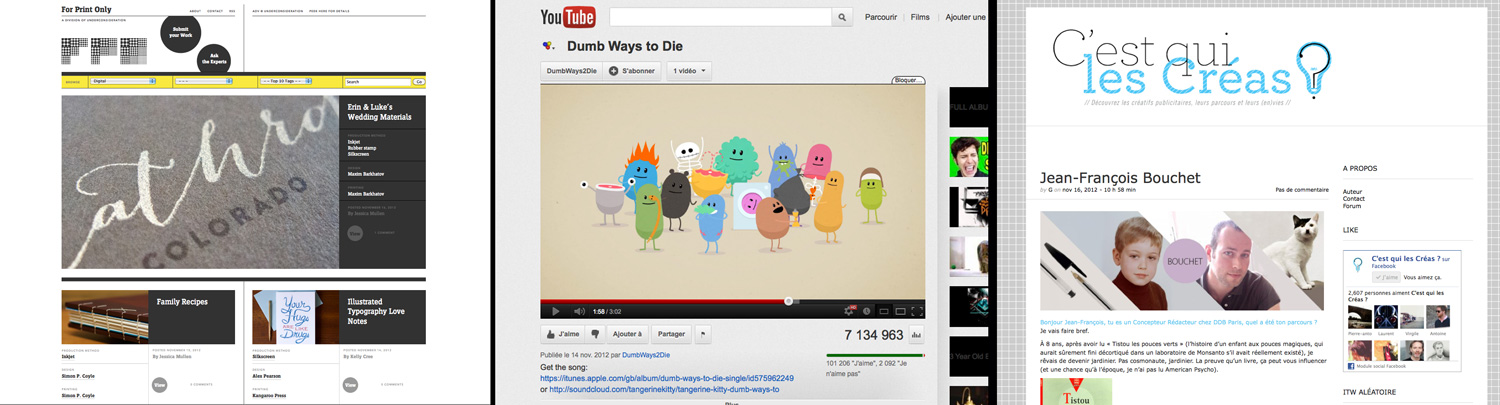The height and width of the screenshot is (405, 1500).
Task: Click the Family Recipes book thumbnail
Action: pos(105,317)
